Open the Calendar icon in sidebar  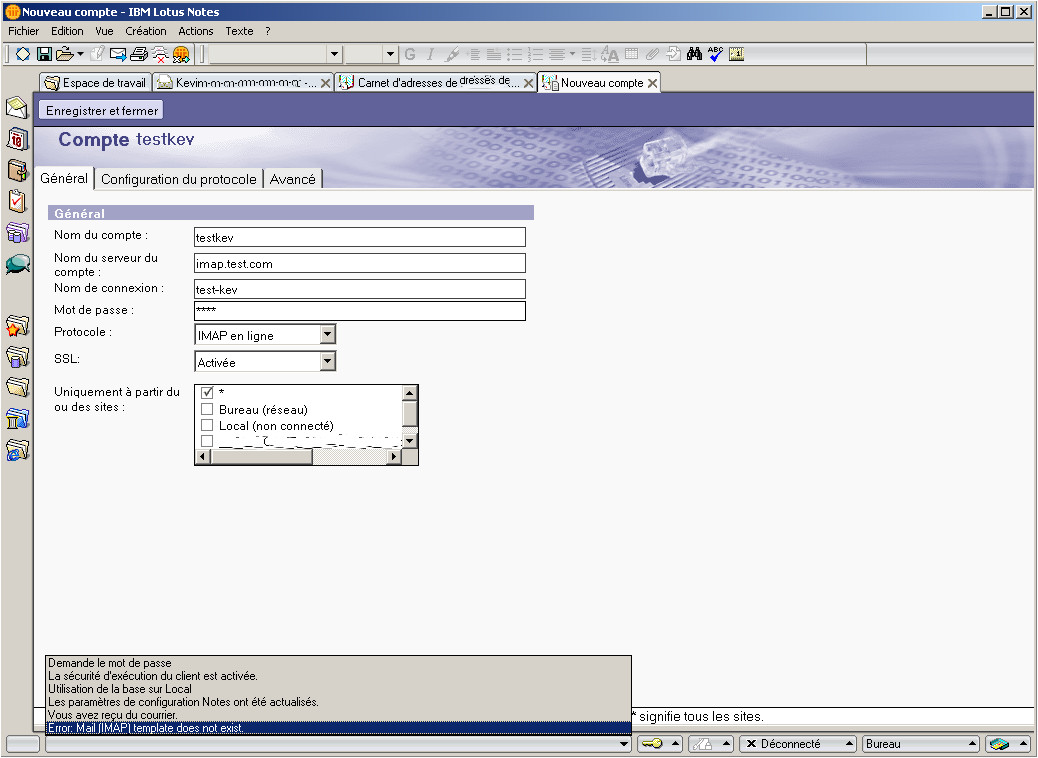pos(17,138)
